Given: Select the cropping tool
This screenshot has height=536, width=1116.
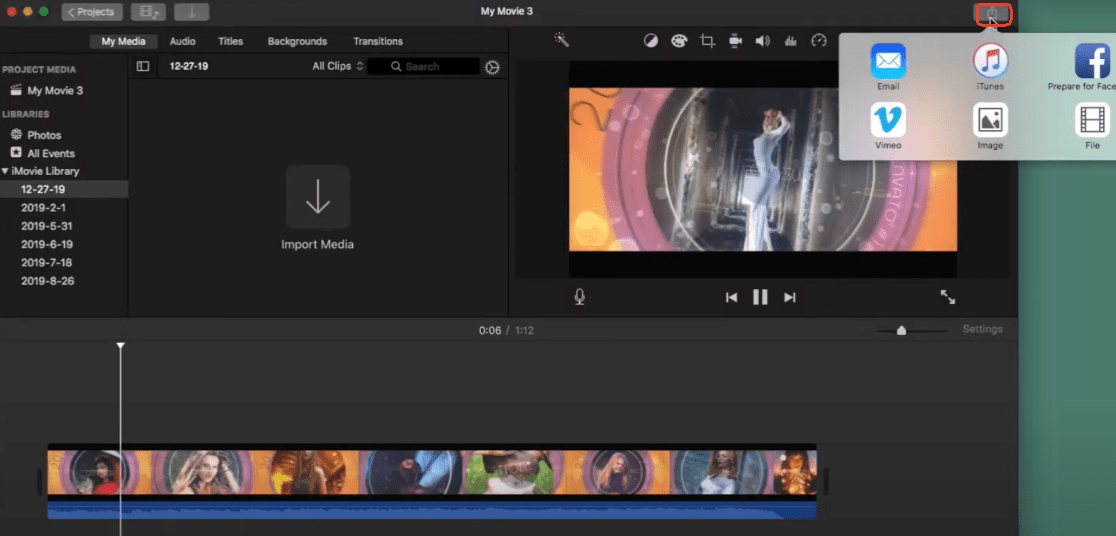Looking at the screenshot, I should [708, 41].
